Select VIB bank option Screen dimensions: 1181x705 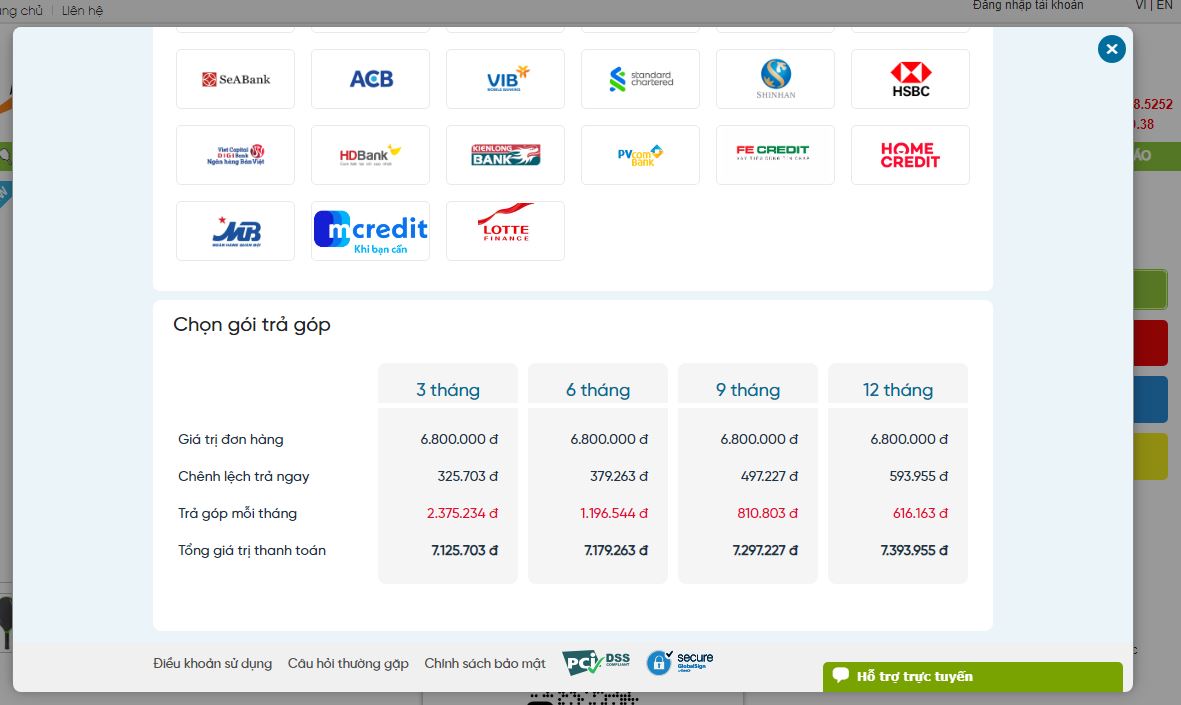coord(505,79)
